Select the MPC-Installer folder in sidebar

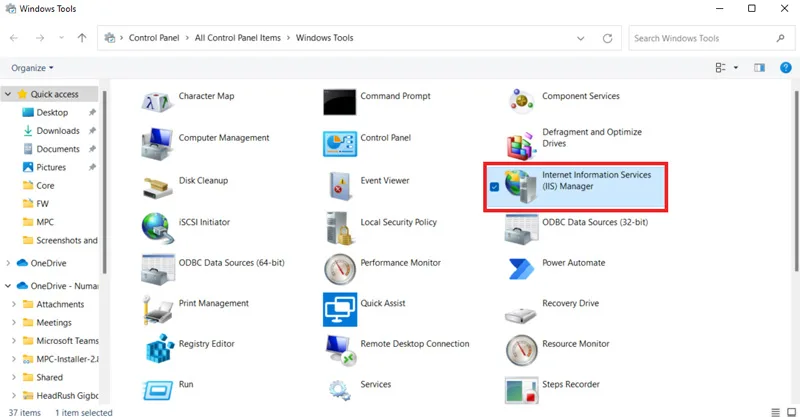67,359
